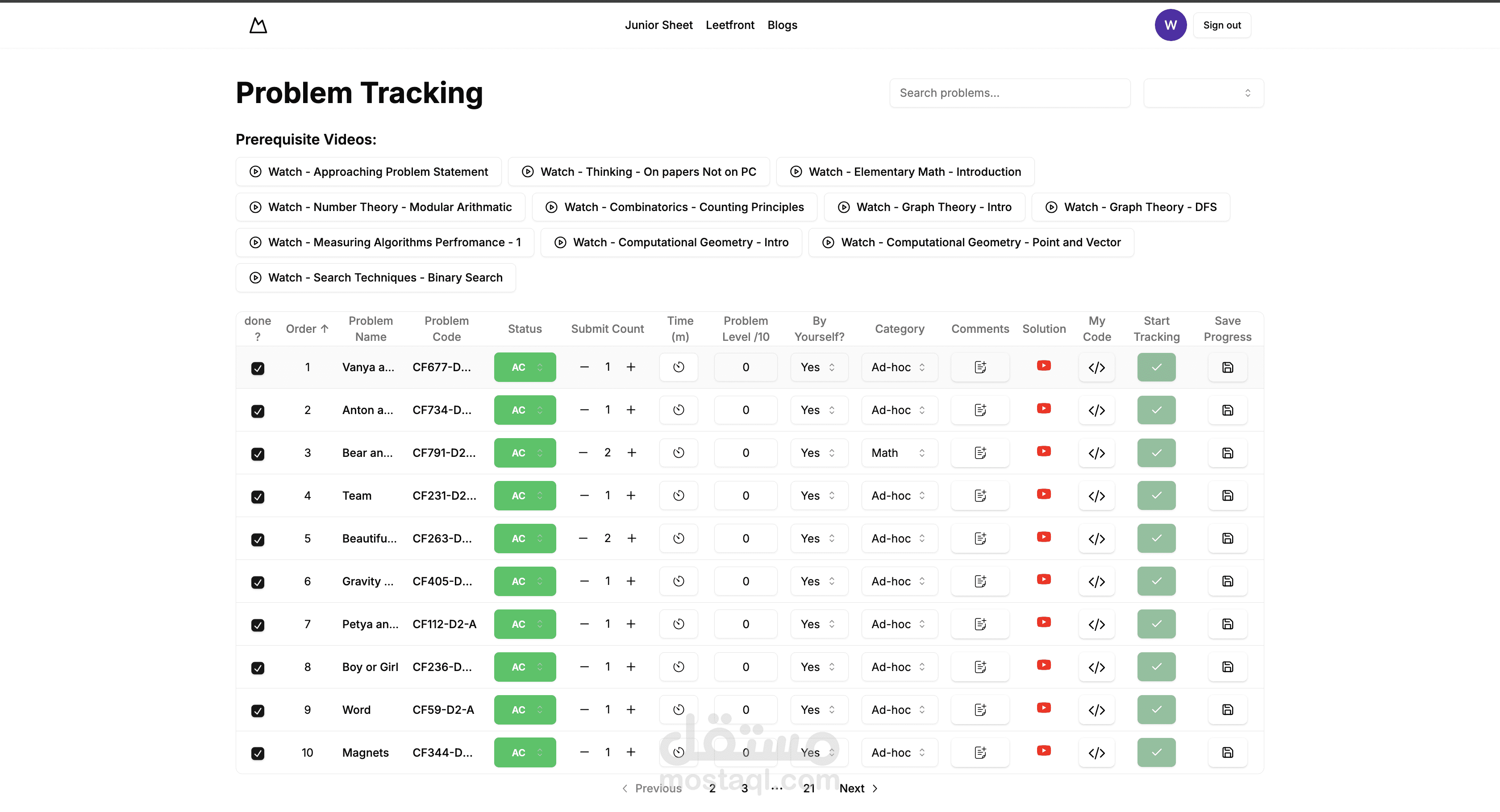Open Ad-hoc category dropdown for Word row
Screen dimensions: 1500x812
click(899, 709)
